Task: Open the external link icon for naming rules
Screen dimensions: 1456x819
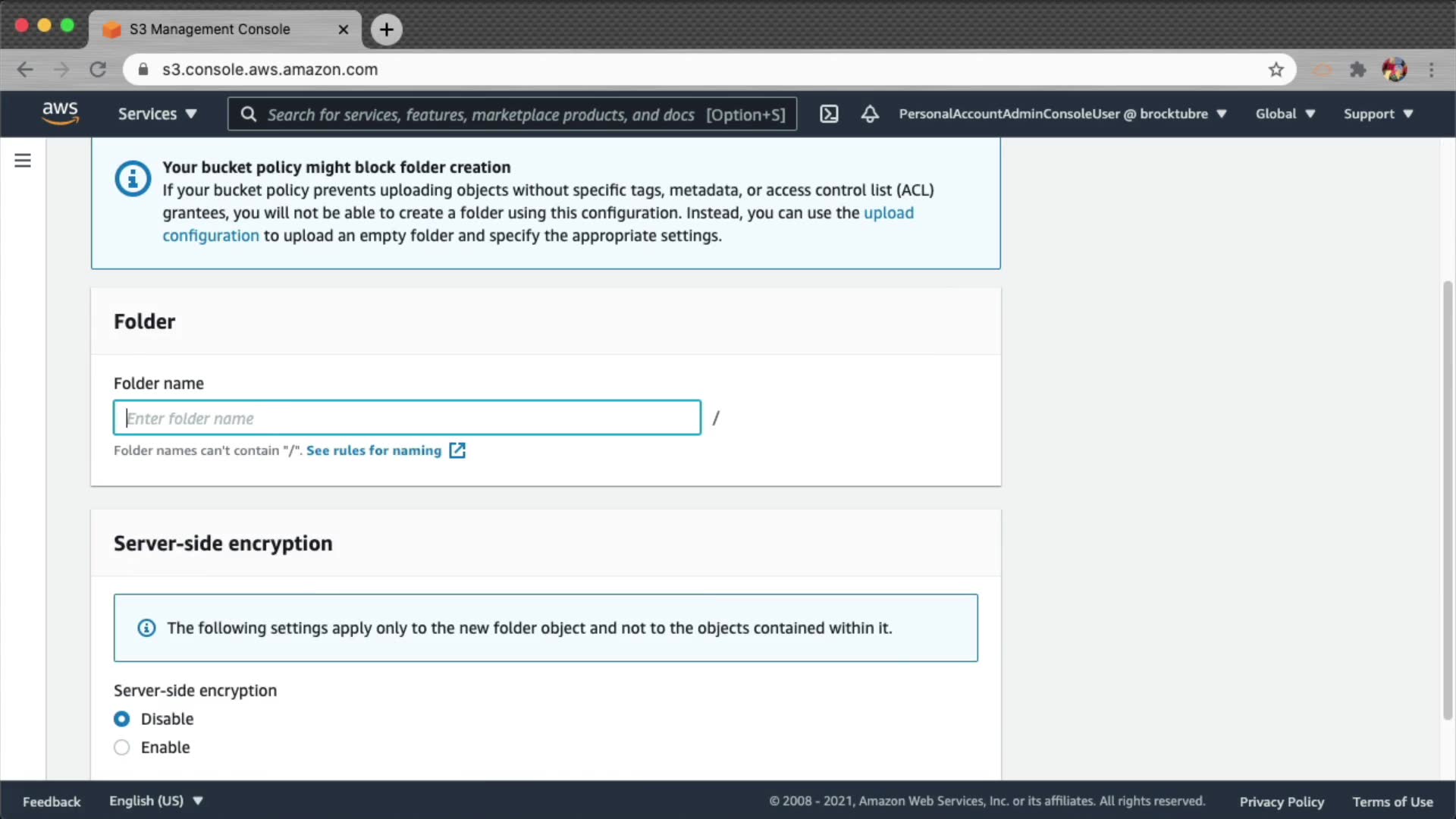Action: point(457,450)
